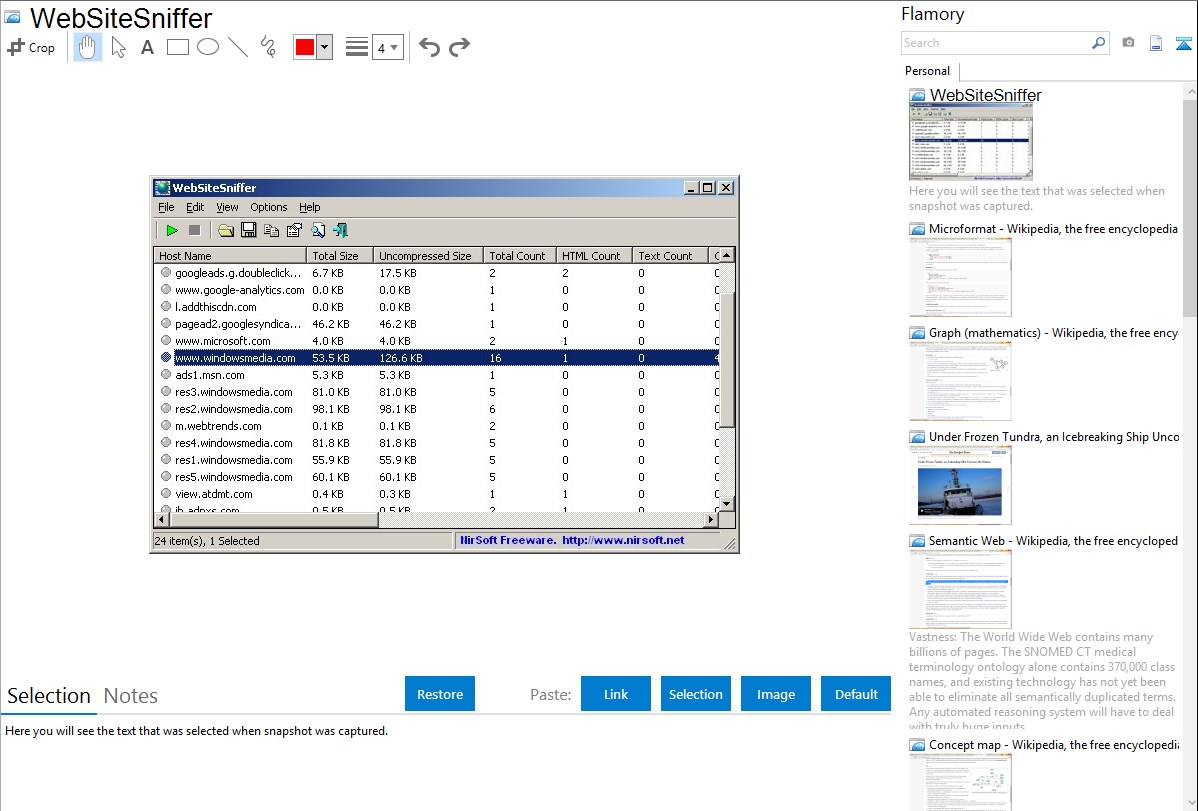The height and width of the screenshot is (811, 1198).
Task: Click the undo arrow
Action: click(429, 47)
